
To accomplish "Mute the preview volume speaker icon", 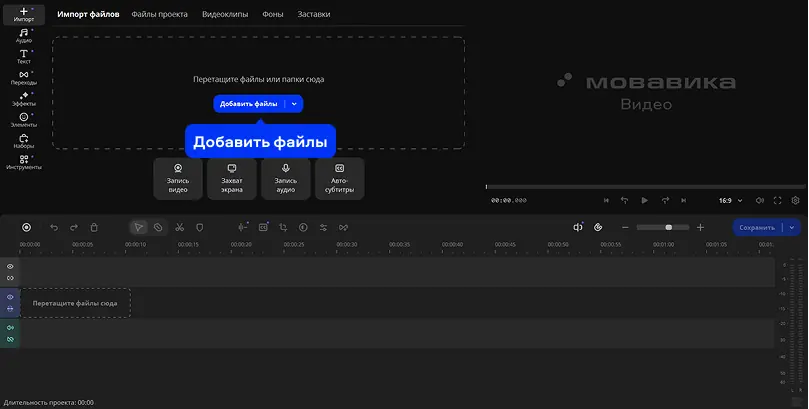I will (759, 201).
